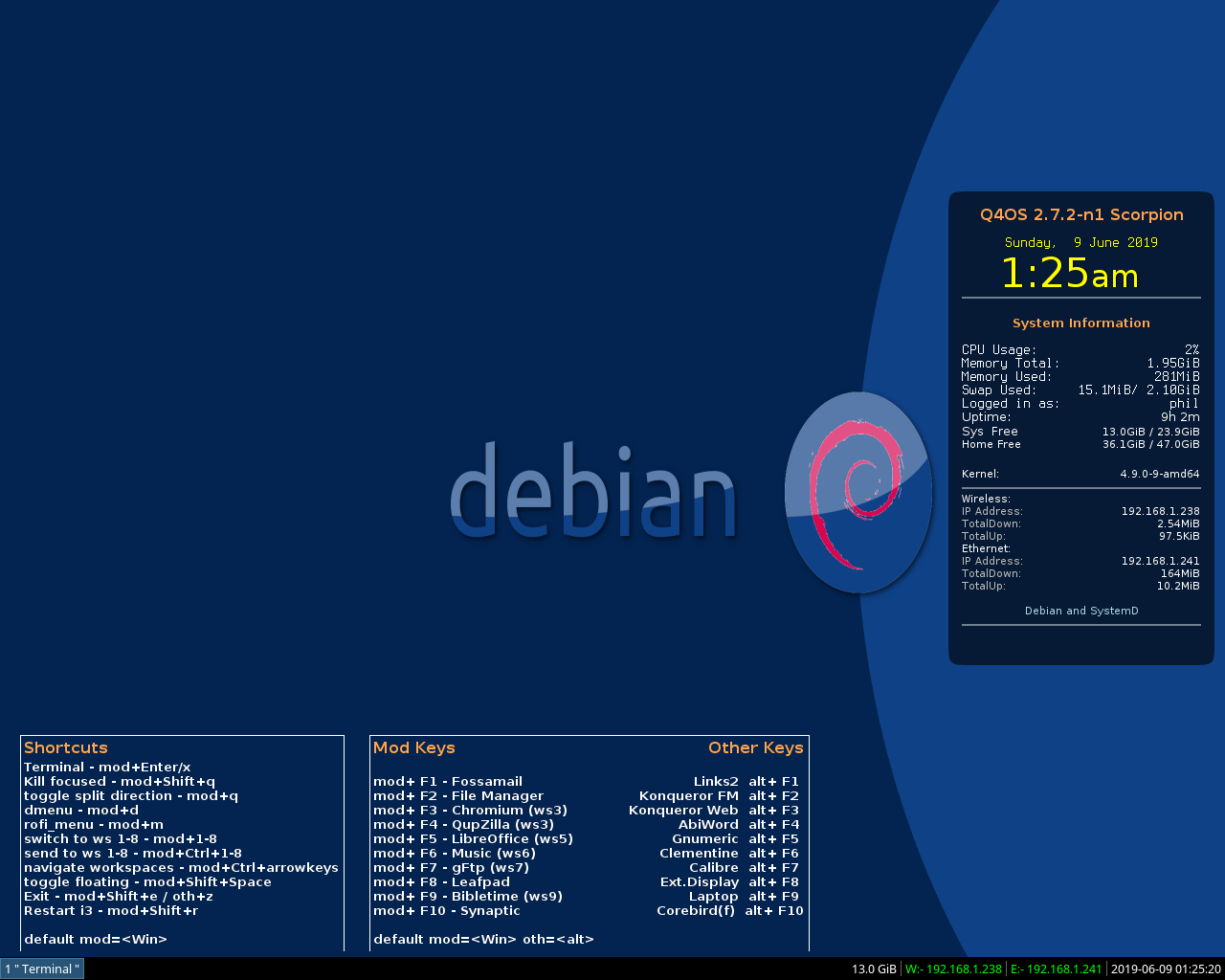
Task: Click the mod+ F10 - Synaptic line
Action: (x=447, y=911)
